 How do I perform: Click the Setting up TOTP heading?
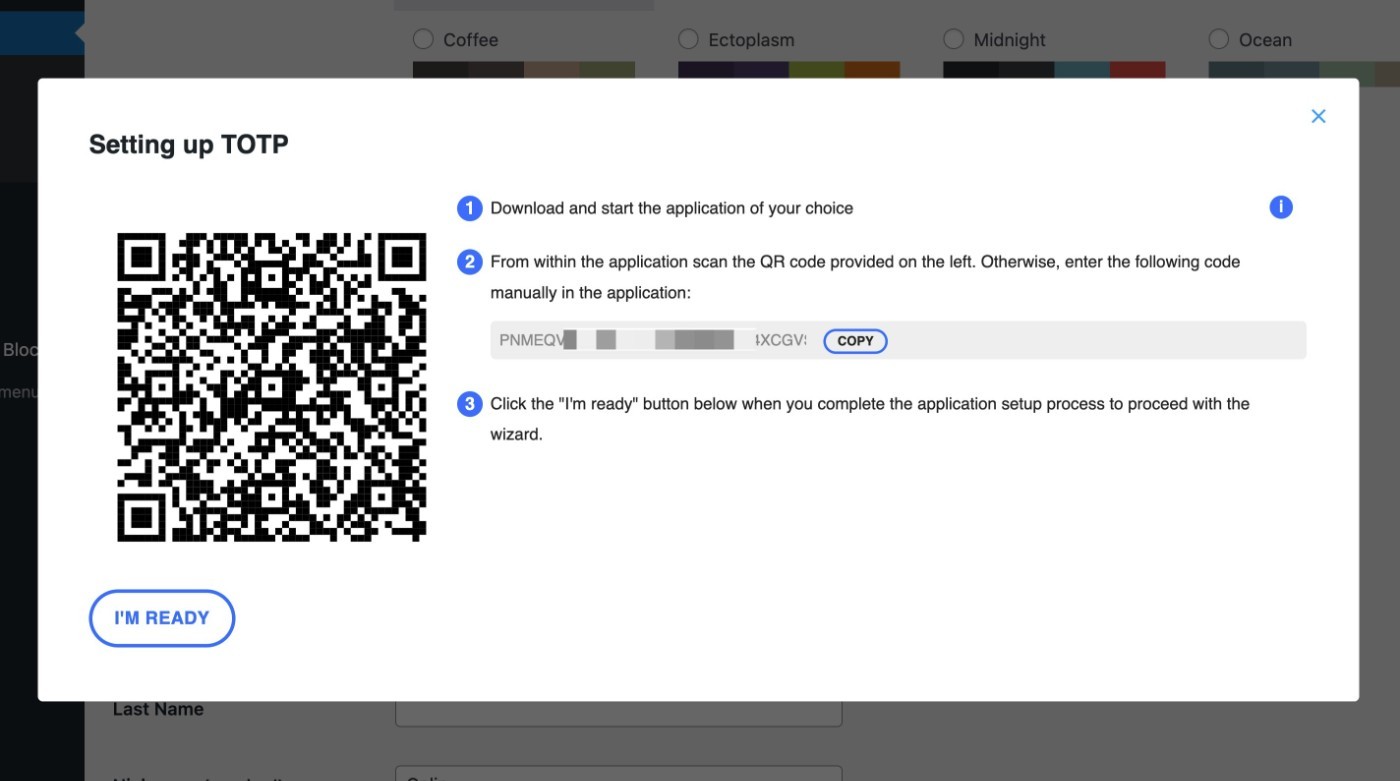tap(189, 145)
